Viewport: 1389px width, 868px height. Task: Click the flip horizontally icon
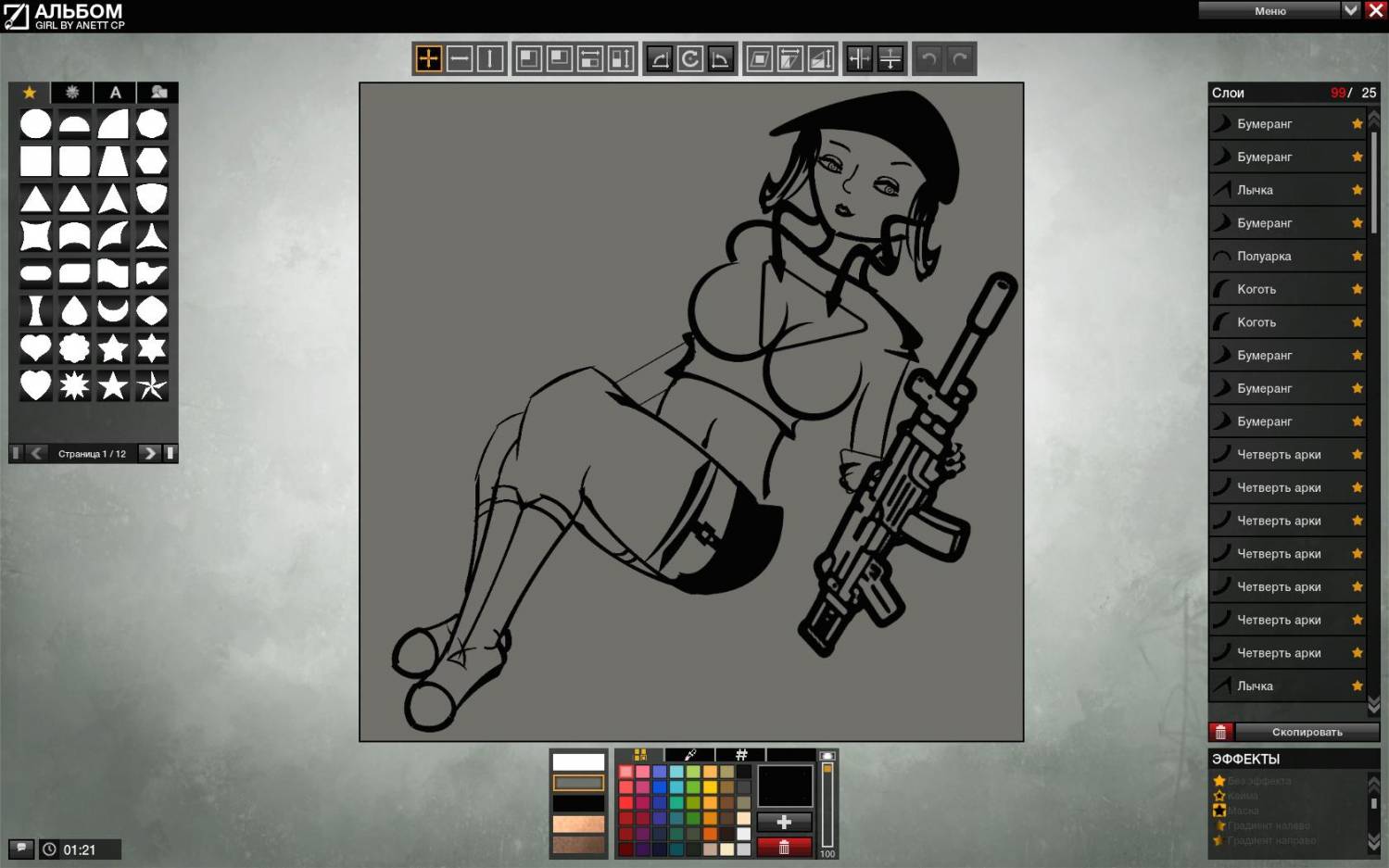coord(860,59)
